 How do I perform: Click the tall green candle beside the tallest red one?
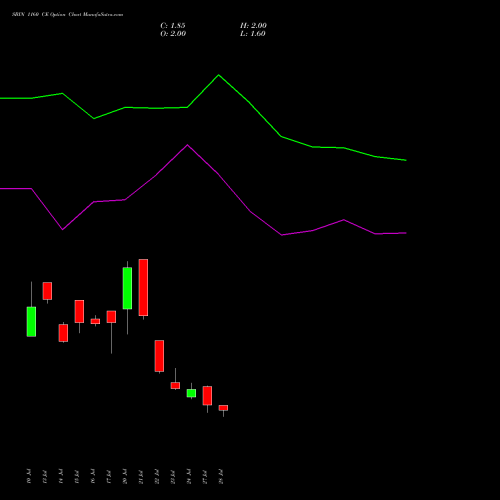(127, 288)
